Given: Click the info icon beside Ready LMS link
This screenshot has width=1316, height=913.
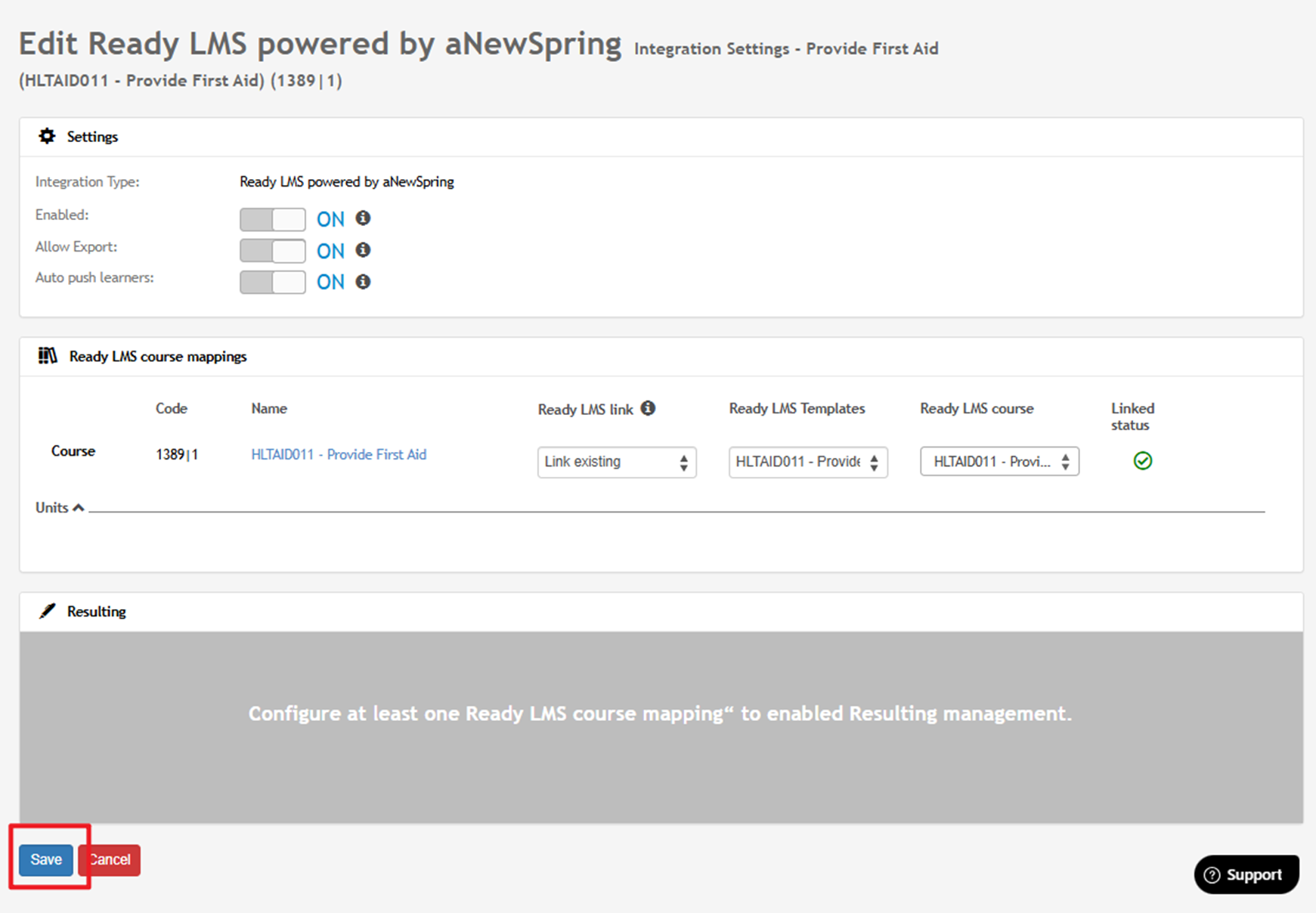Looking at the screenshot, I should point(648,408).
